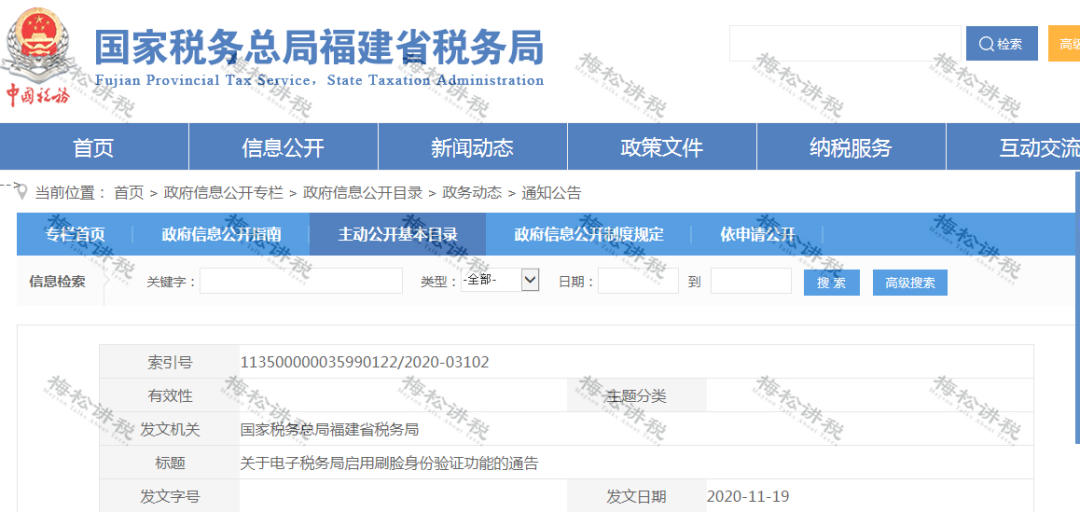The image size is (1080, 512).
Task: Click the start date input after 日期
Action: tap(638, 281)
